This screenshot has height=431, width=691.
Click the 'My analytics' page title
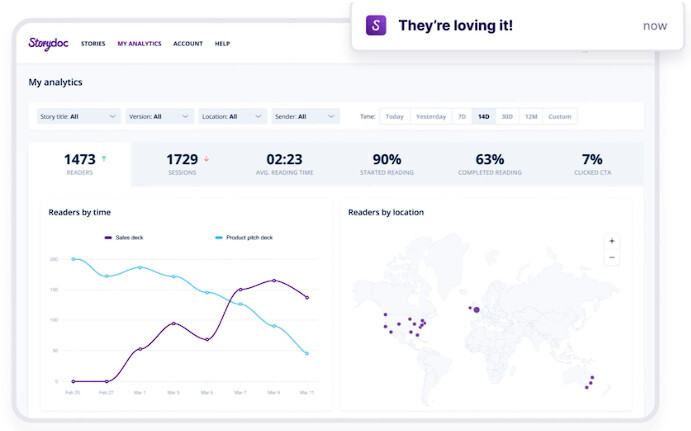(x=56, y=82)
